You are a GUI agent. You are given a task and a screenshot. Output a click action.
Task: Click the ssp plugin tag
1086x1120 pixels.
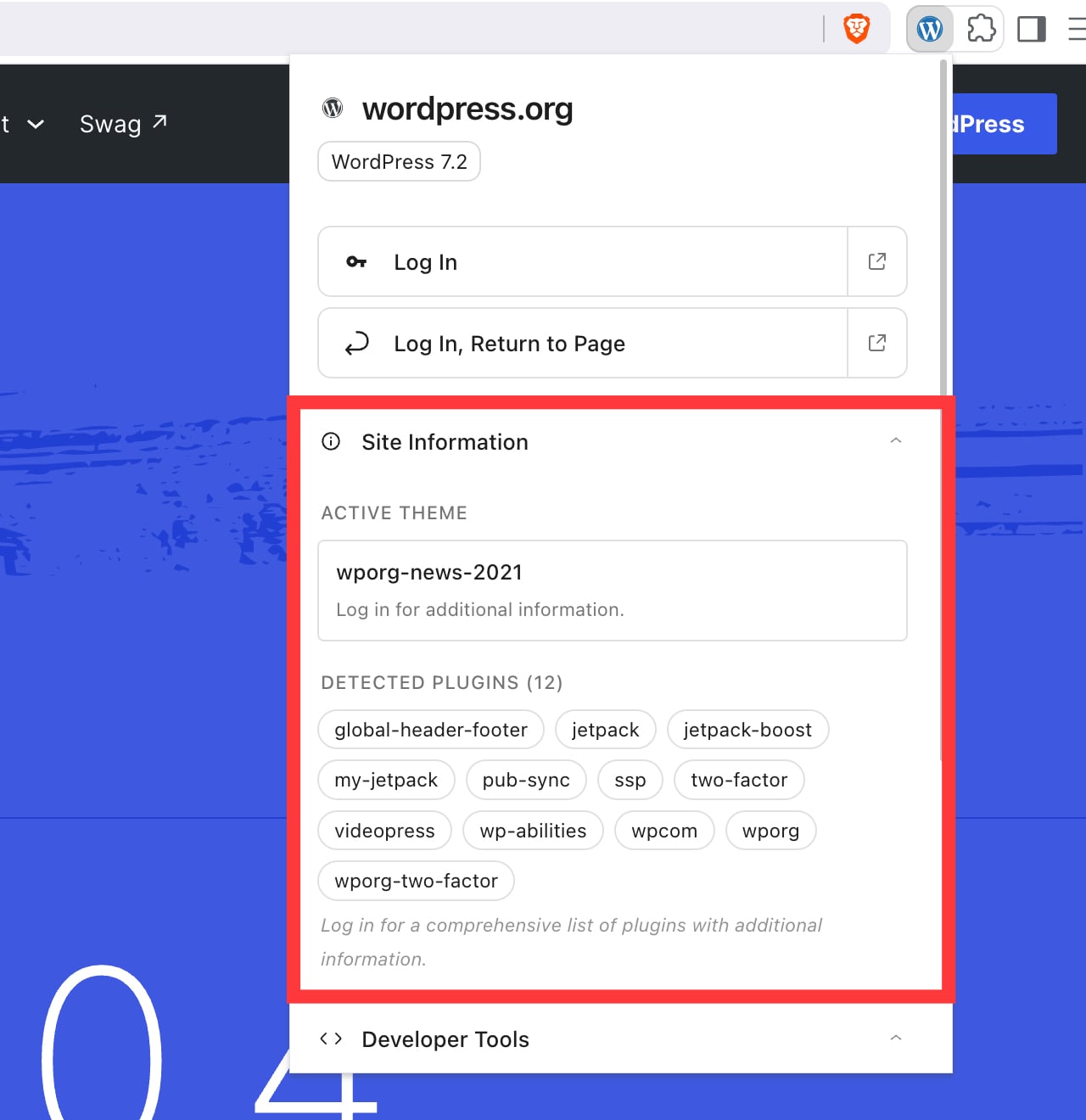tap(630, 780)
